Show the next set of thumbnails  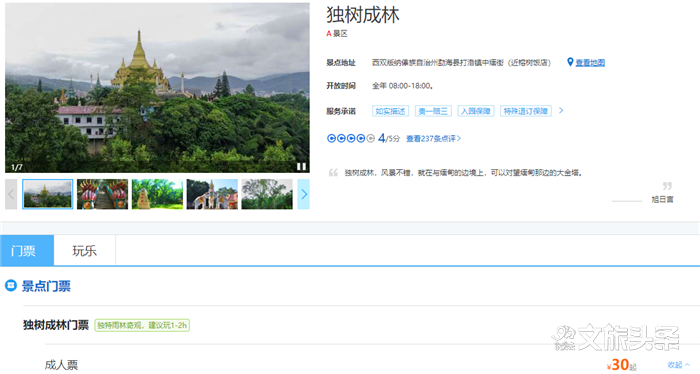pos(304,194)
